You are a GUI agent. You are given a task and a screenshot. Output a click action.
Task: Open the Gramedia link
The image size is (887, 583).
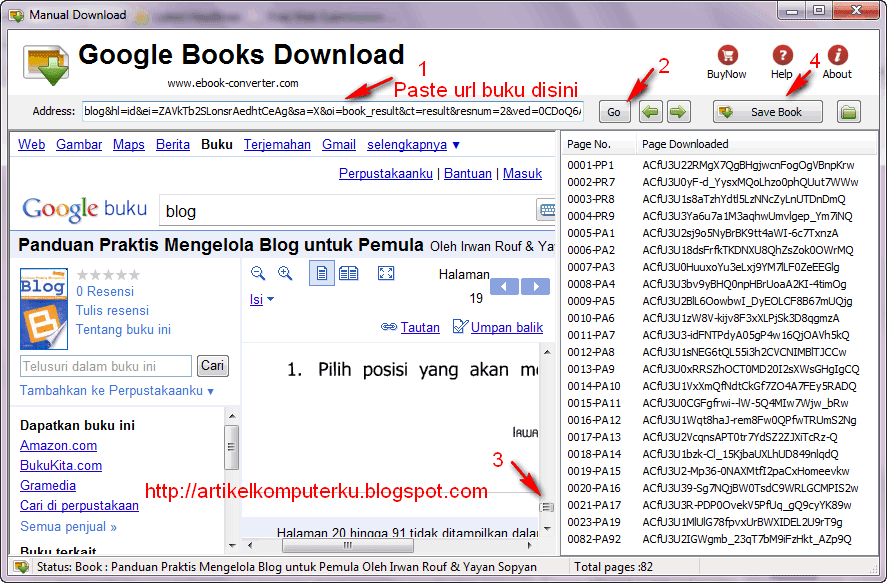[x=48, y=485]
